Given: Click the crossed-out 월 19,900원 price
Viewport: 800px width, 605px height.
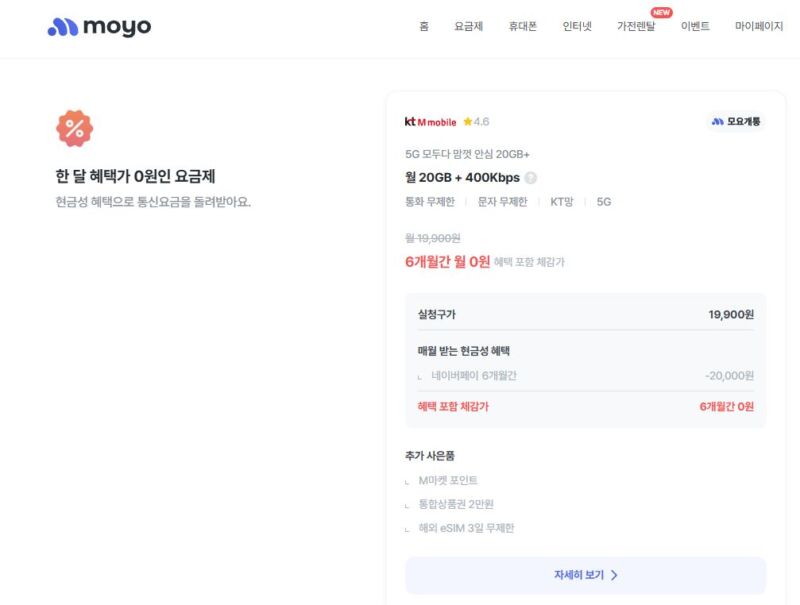Looking at the screenshot, I should (433, 238).
